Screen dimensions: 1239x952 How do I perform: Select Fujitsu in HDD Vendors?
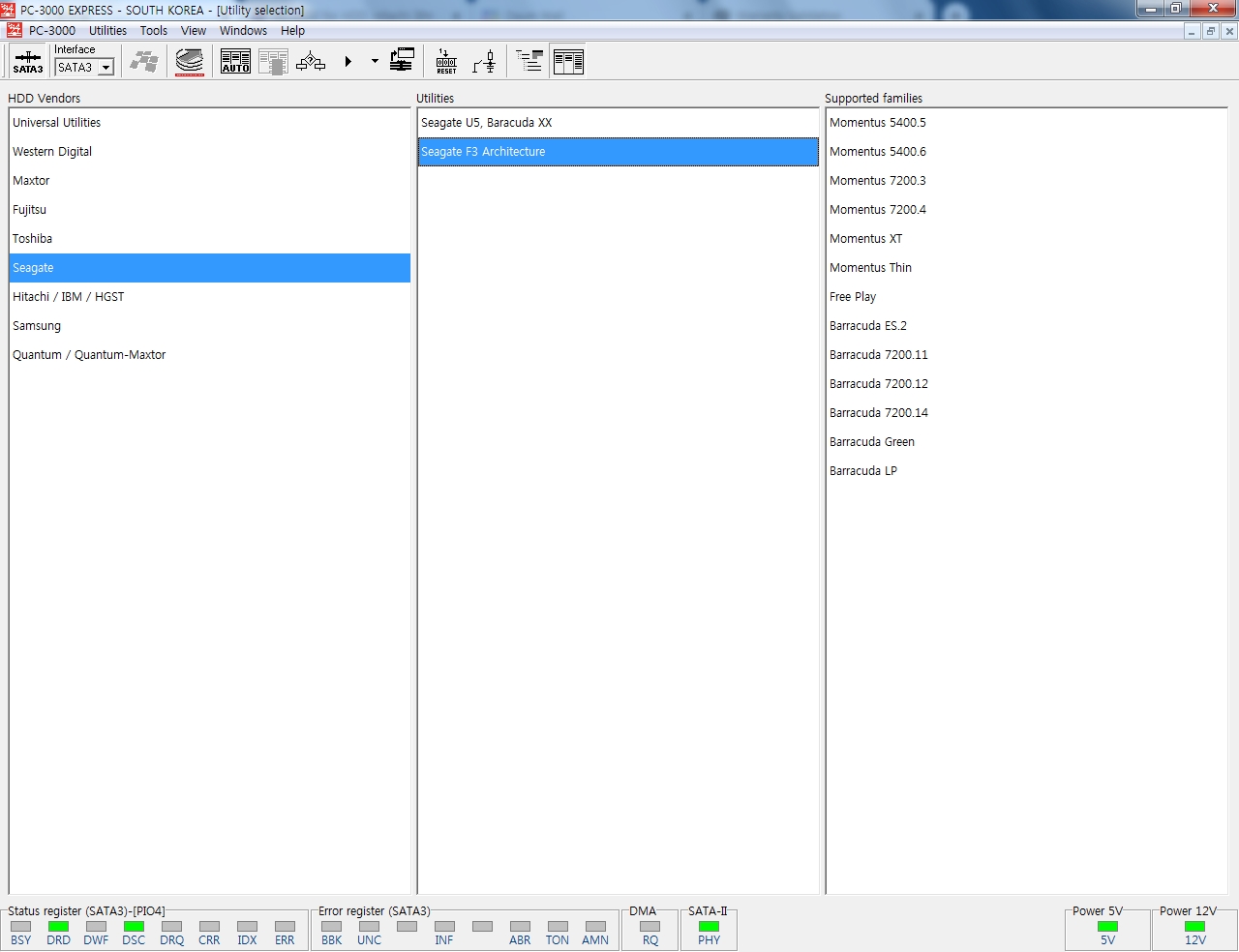tap(210, 210)
